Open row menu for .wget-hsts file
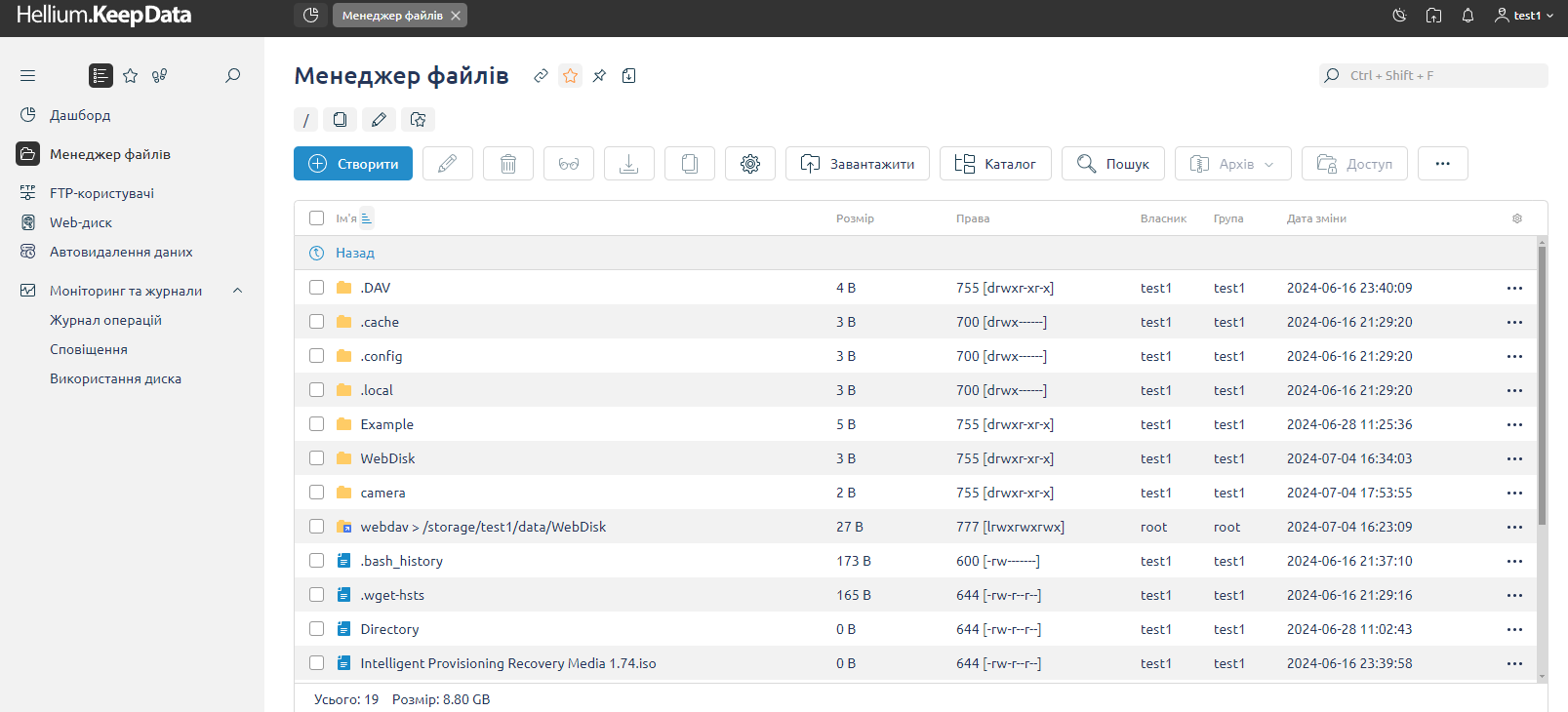Image resolution: width=1568 pixels, height=712 pixels. tap(1514, 595)
